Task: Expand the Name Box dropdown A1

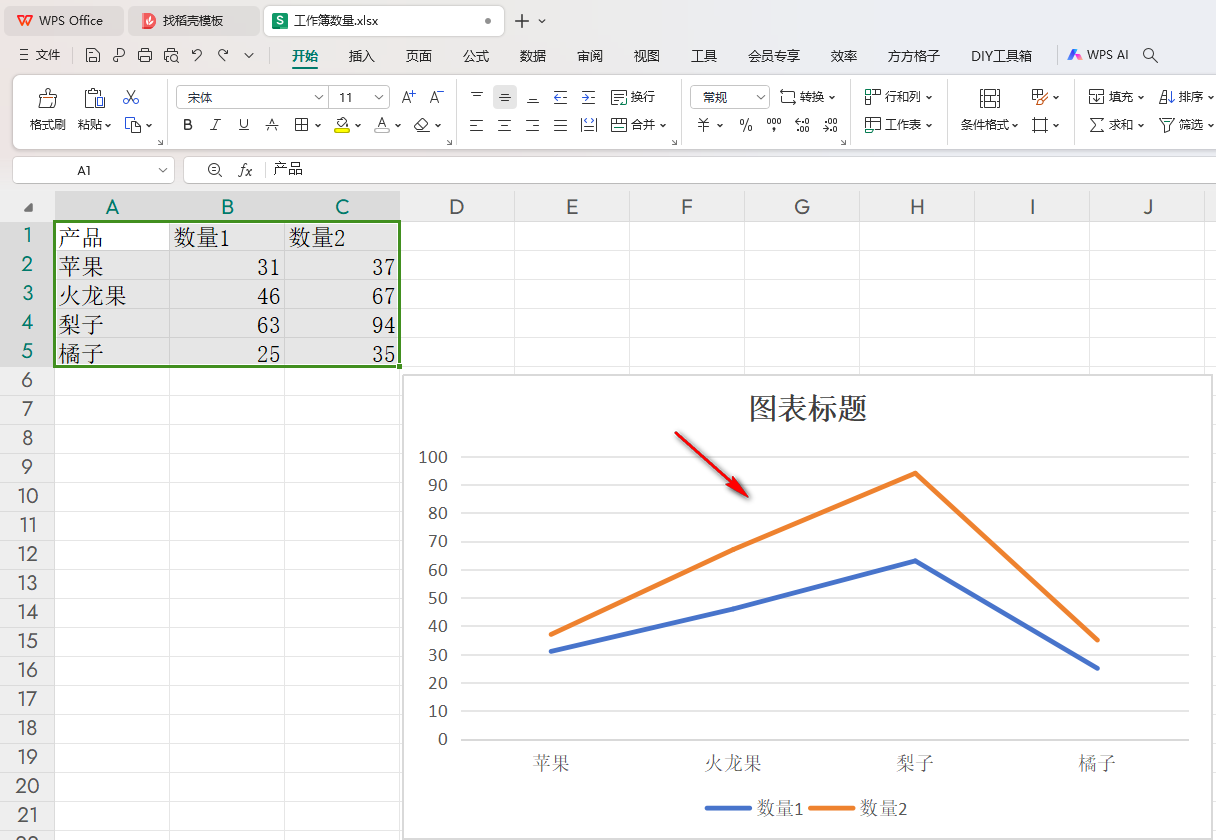Action: click(164, 170)
